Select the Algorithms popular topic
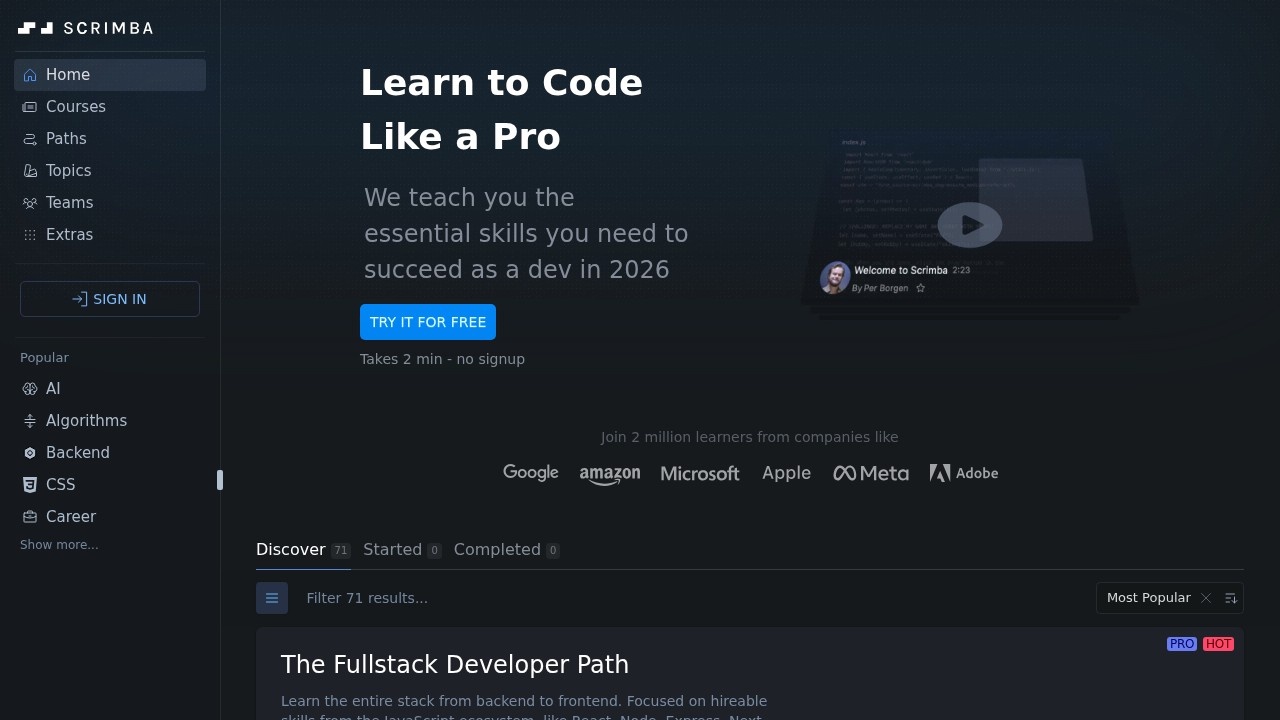1280x720 pixels. (110, 421)
